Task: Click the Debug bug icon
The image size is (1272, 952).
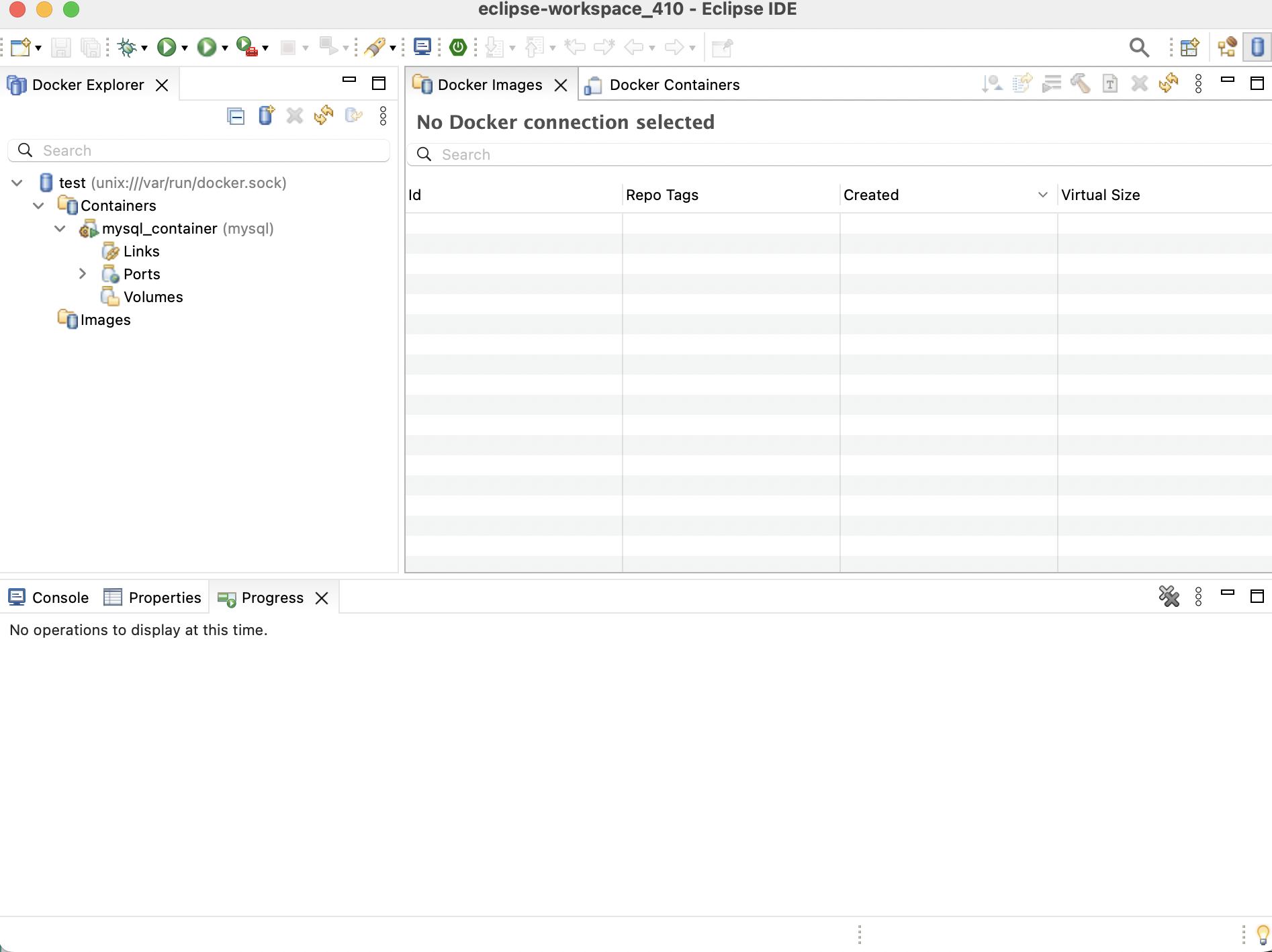Action: tap(126, 48)
